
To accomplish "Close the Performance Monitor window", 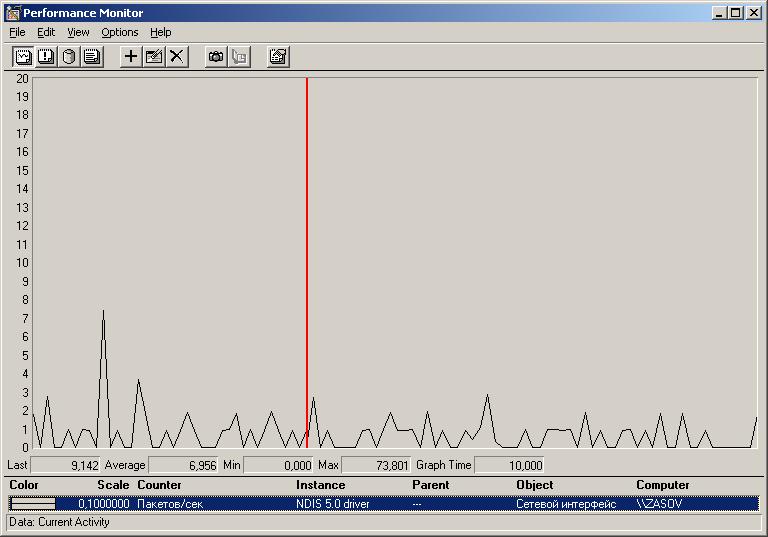I will point(753,13).
